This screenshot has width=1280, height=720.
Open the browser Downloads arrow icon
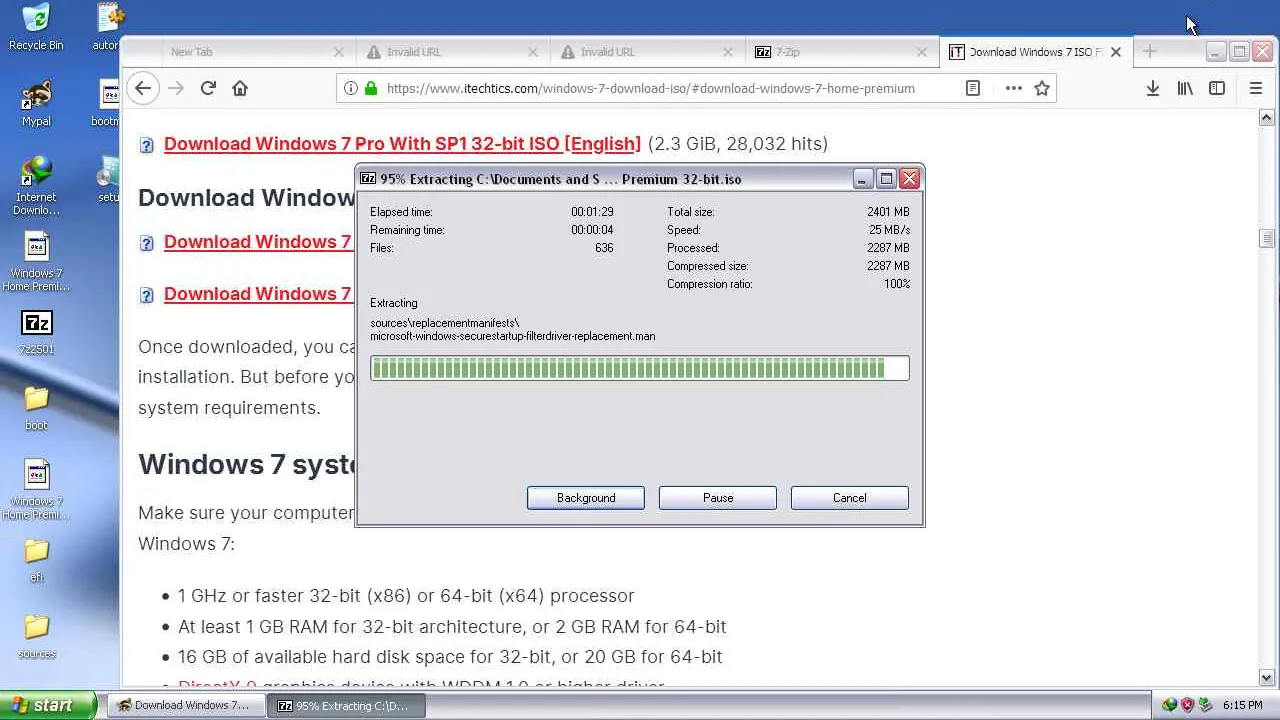point(1153,88)
